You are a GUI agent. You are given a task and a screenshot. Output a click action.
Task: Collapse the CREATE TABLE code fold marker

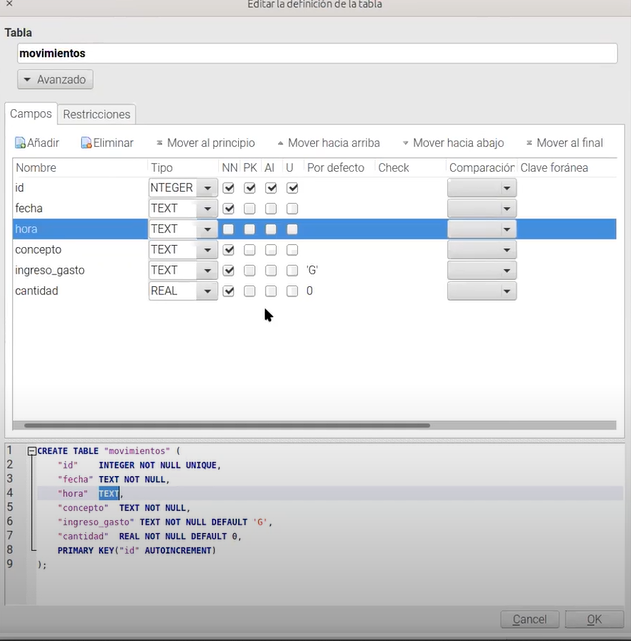pos(31,451)
